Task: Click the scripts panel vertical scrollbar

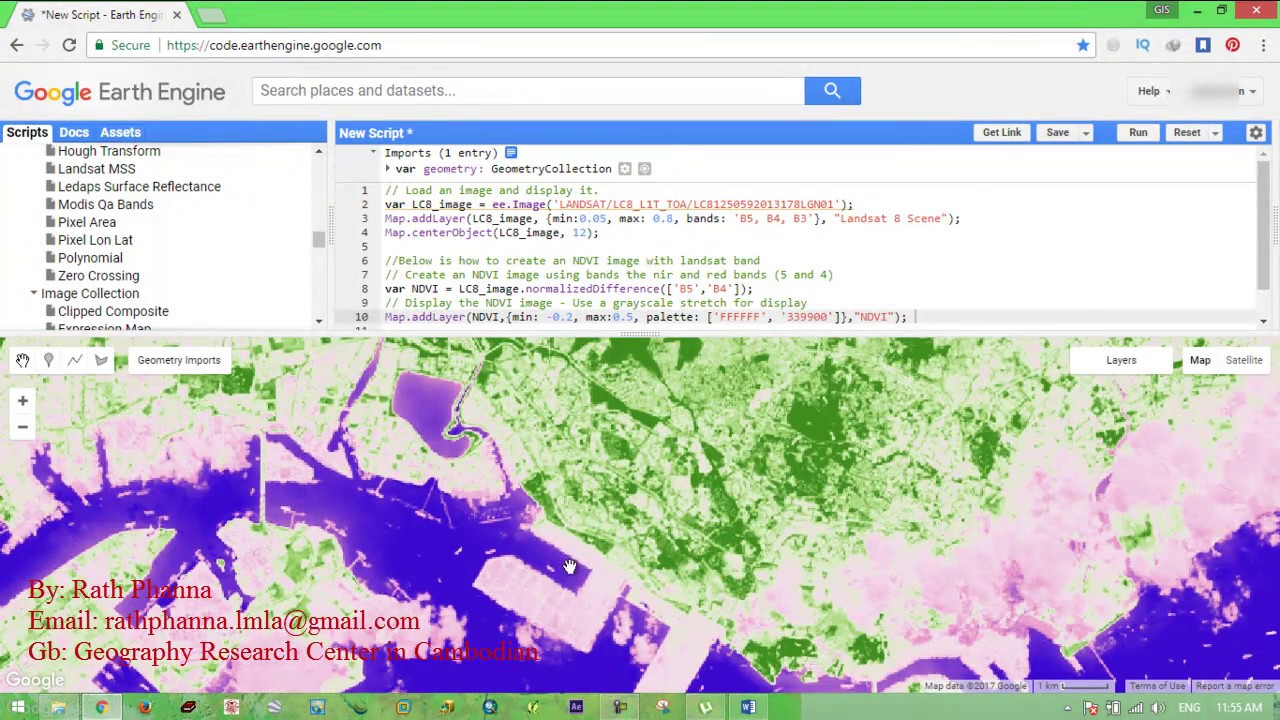Action: coord(319,239)
